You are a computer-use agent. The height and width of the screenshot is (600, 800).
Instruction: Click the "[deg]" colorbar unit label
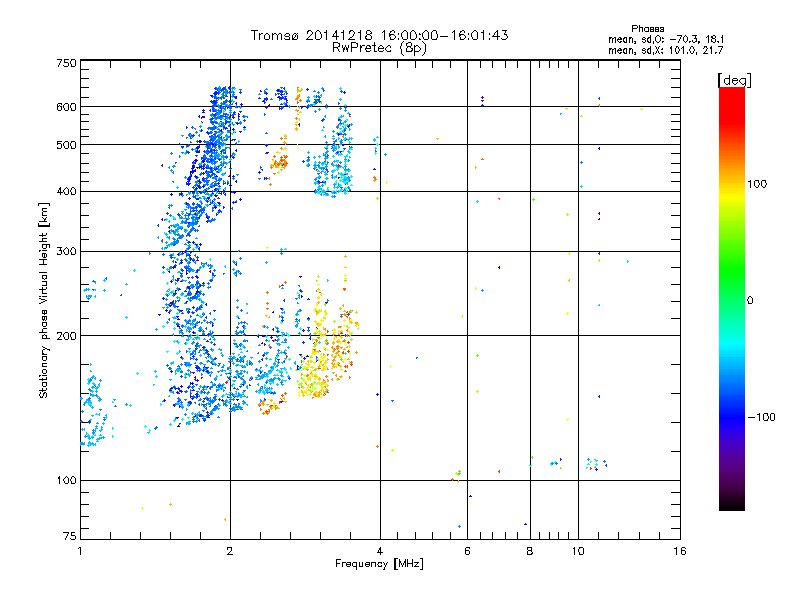[x=734, y=81]
